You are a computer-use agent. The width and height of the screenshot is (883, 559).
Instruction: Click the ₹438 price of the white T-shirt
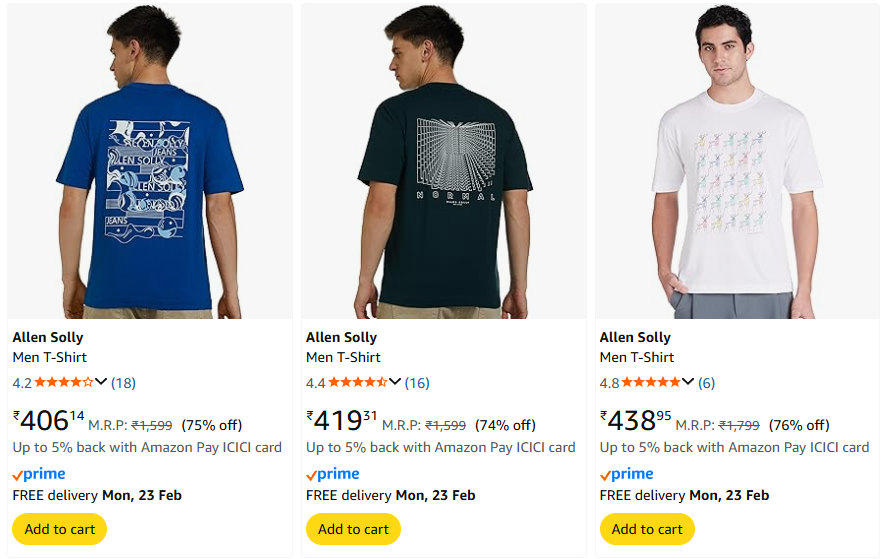pyautogui.click(x=635, y=421)
